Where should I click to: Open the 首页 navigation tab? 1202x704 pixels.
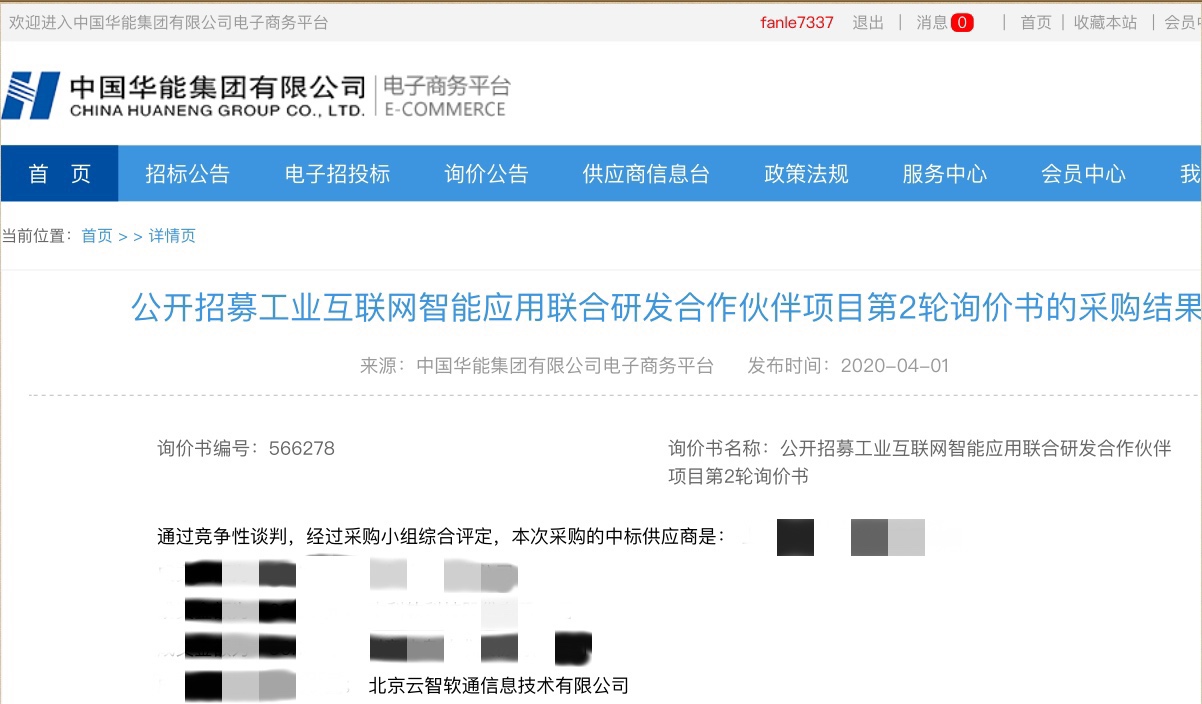click(x=59, y=173)
